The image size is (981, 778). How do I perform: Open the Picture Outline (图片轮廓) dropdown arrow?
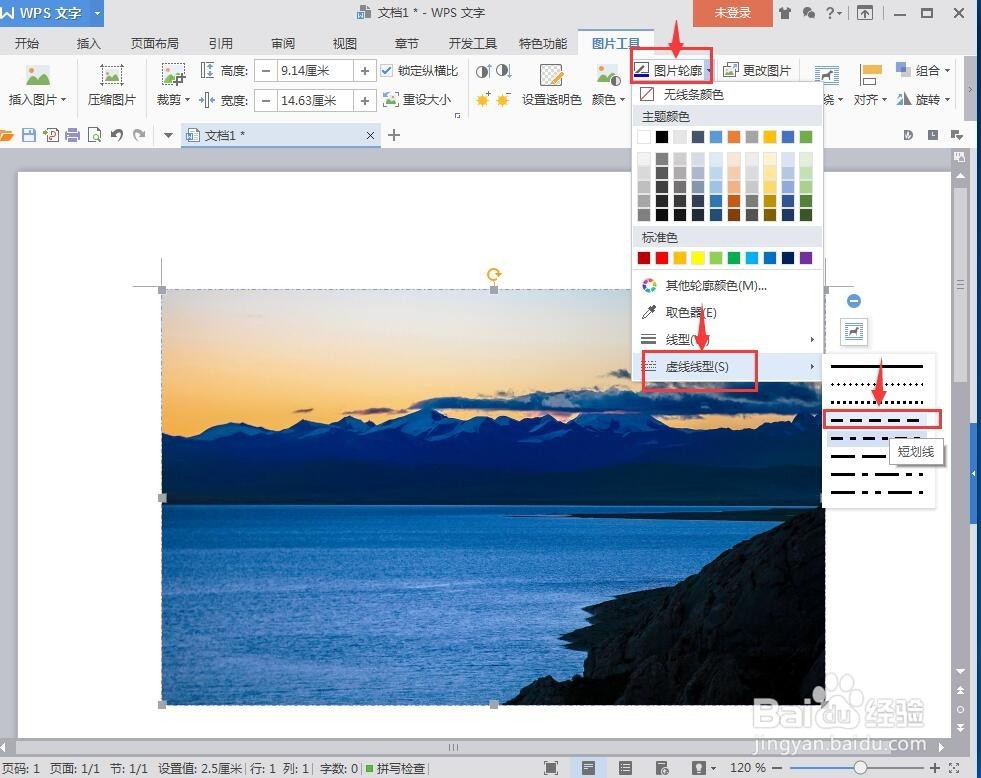709,71
